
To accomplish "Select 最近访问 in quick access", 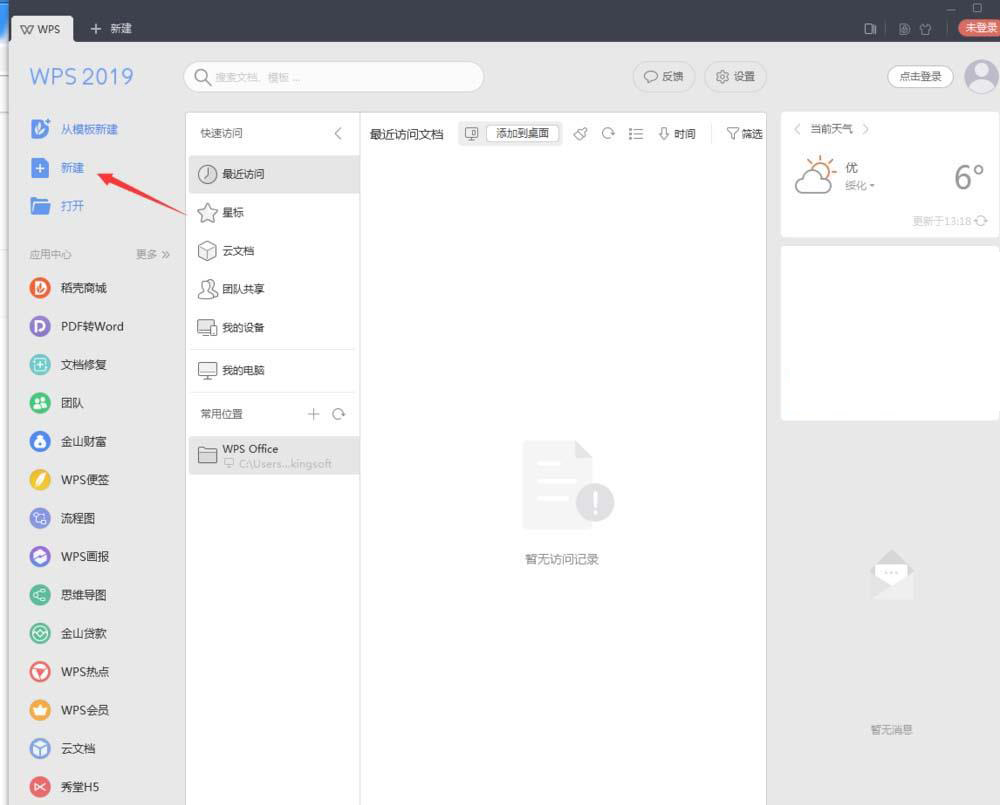I will coord(274,174).
